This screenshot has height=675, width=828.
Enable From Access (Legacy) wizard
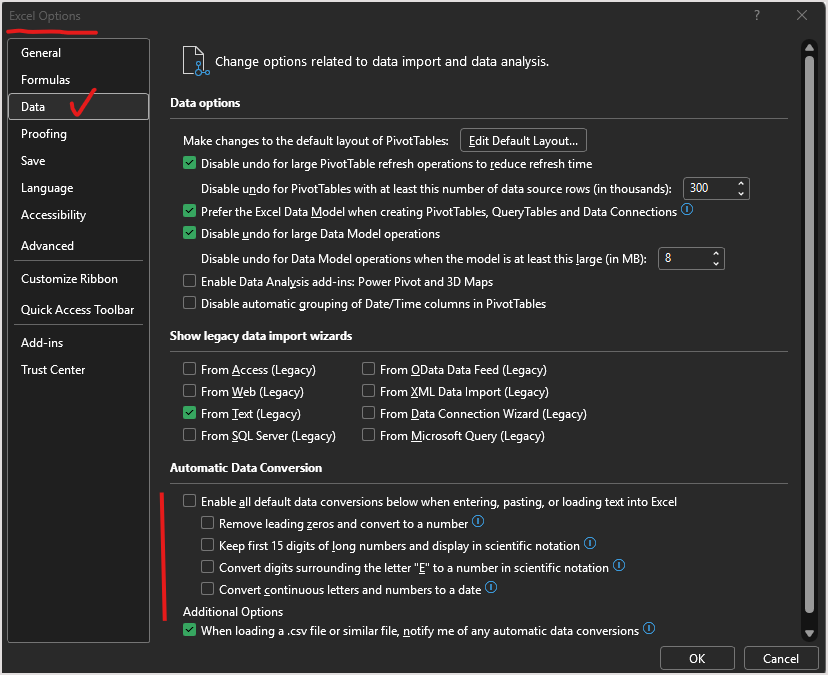coord(190,369)
